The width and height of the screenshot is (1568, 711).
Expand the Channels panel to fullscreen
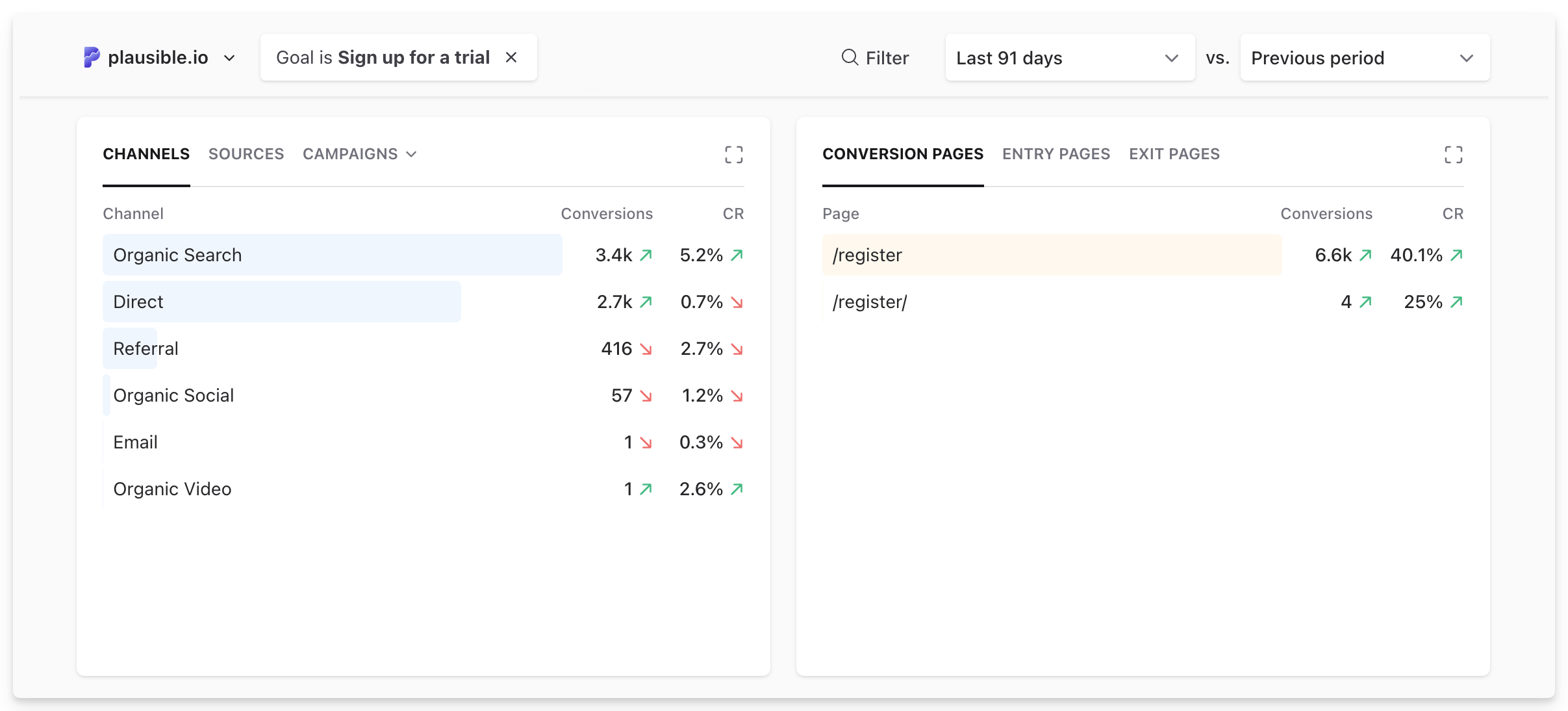(734, 154)
